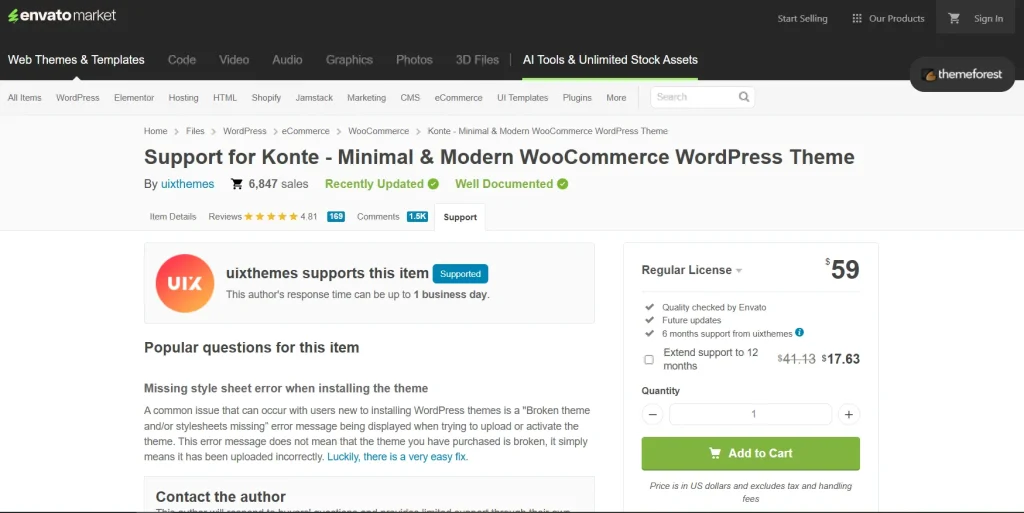
Task: Open the 3D Files menu
Action: (477, 60)
